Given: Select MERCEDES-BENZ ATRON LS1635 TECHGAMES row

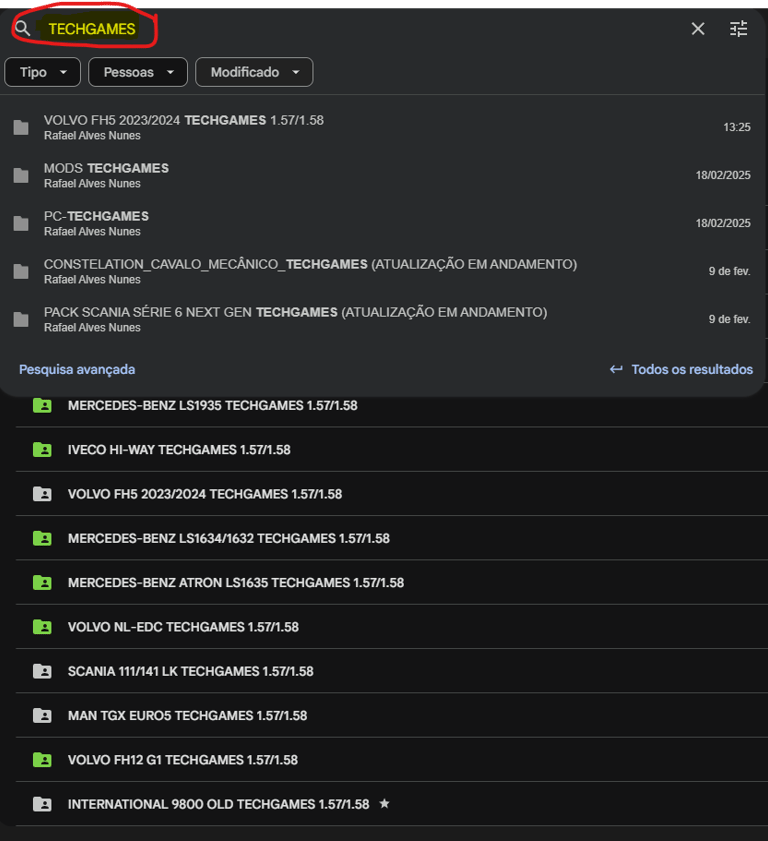Looking at the screenshot, I should 392,582.
